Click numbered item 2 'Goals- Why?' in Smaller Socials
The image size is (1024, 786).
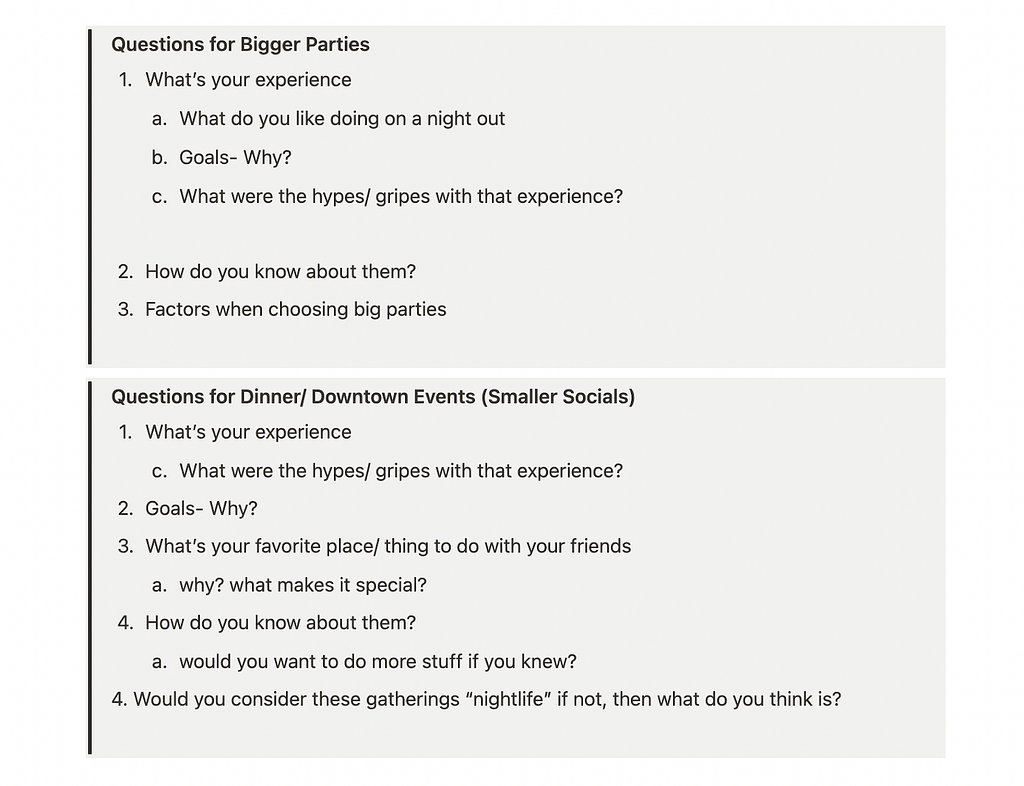201,509
